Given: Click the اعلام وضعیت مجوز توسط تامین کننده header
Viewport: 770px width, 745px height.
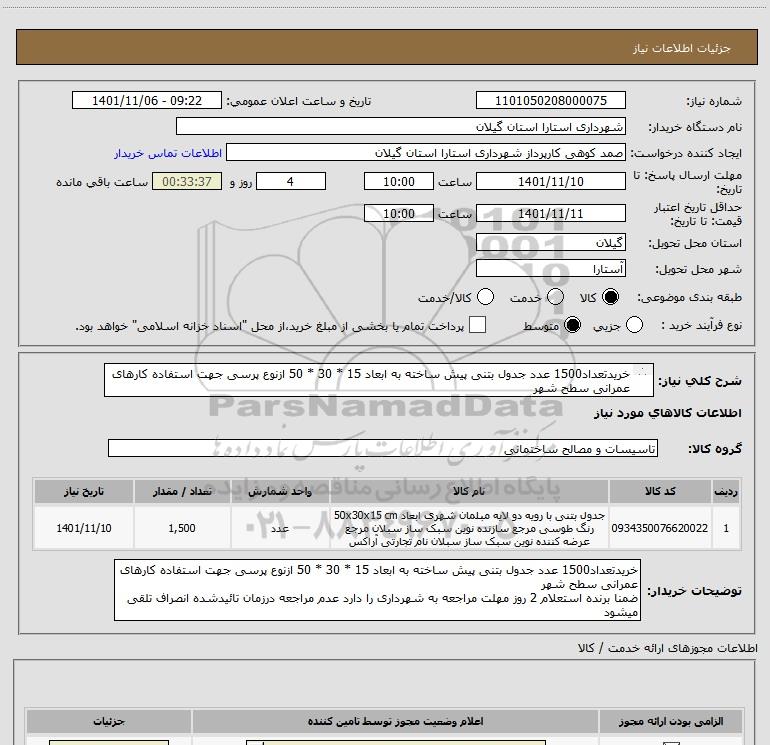Looking at the screenshot, I should [x=395, y=721].
